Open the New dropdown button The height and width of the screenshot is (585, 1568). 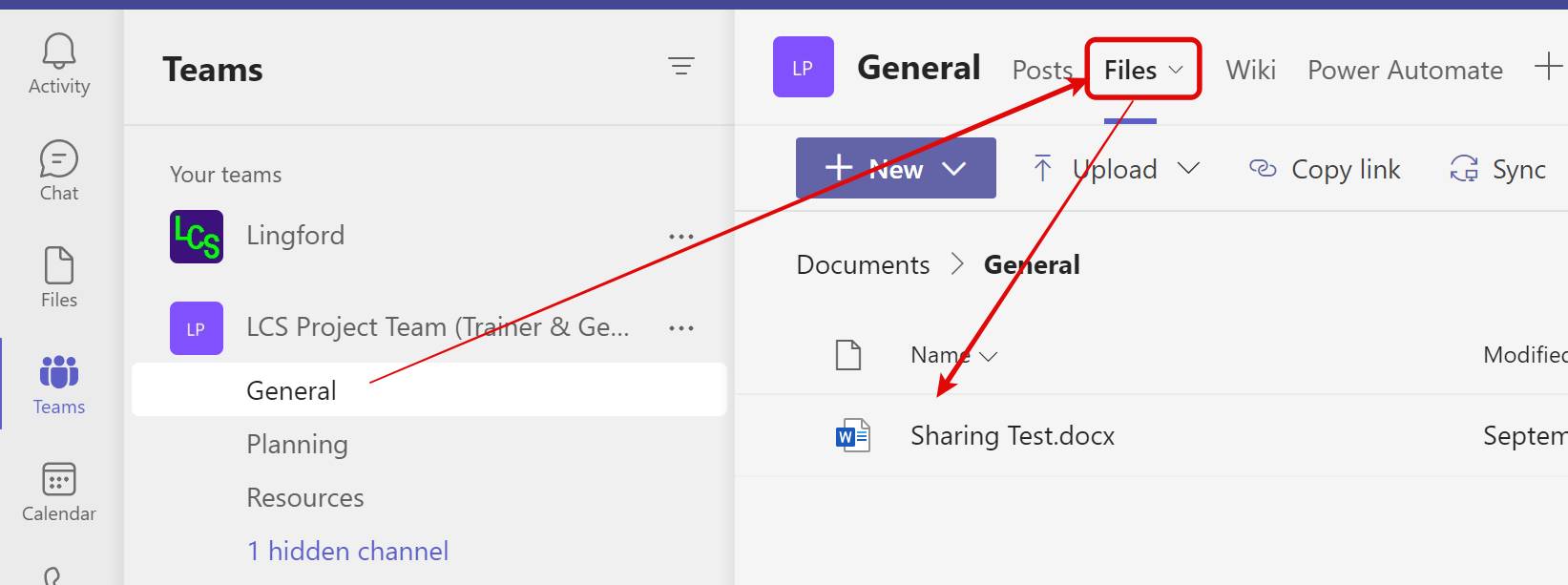point(896,168)
